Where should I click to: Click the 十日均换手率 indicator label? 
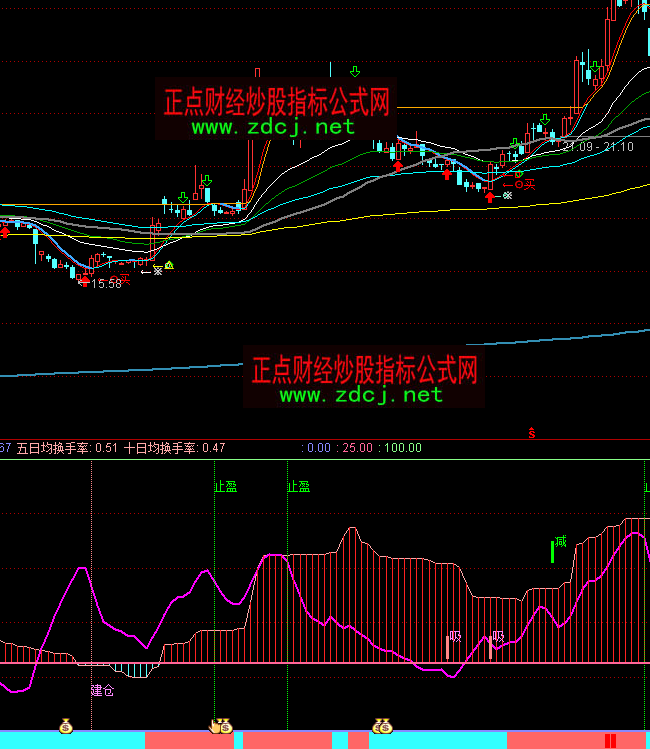click(x=160, y=448)
